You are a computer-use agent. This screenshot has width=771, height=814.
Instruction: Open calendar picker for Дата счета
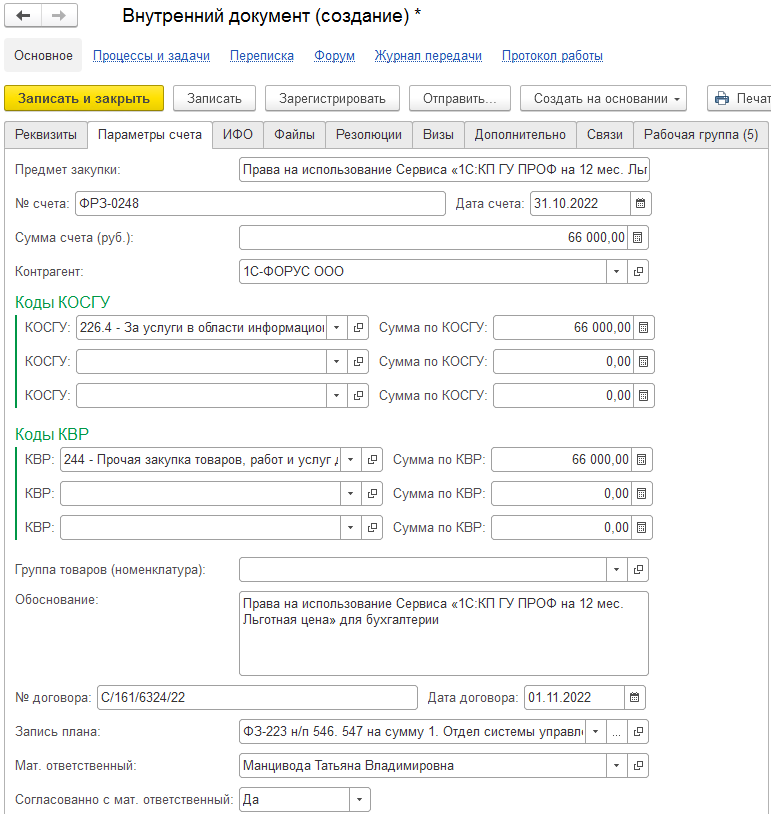pos(640,204)
